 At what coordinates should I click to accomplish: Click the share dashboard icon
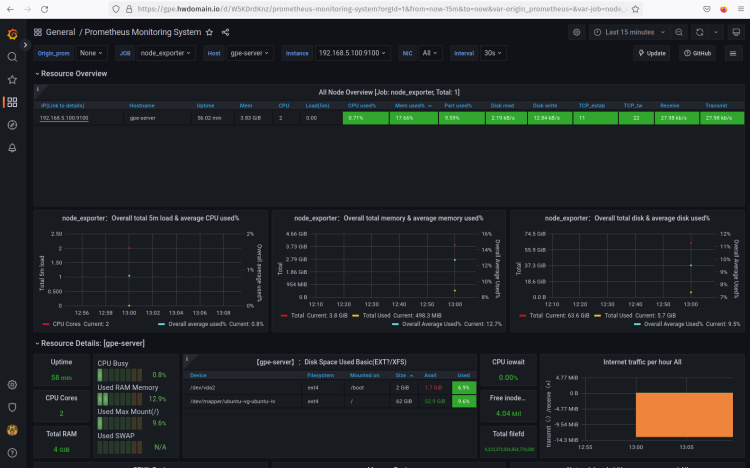pos(225,32)
